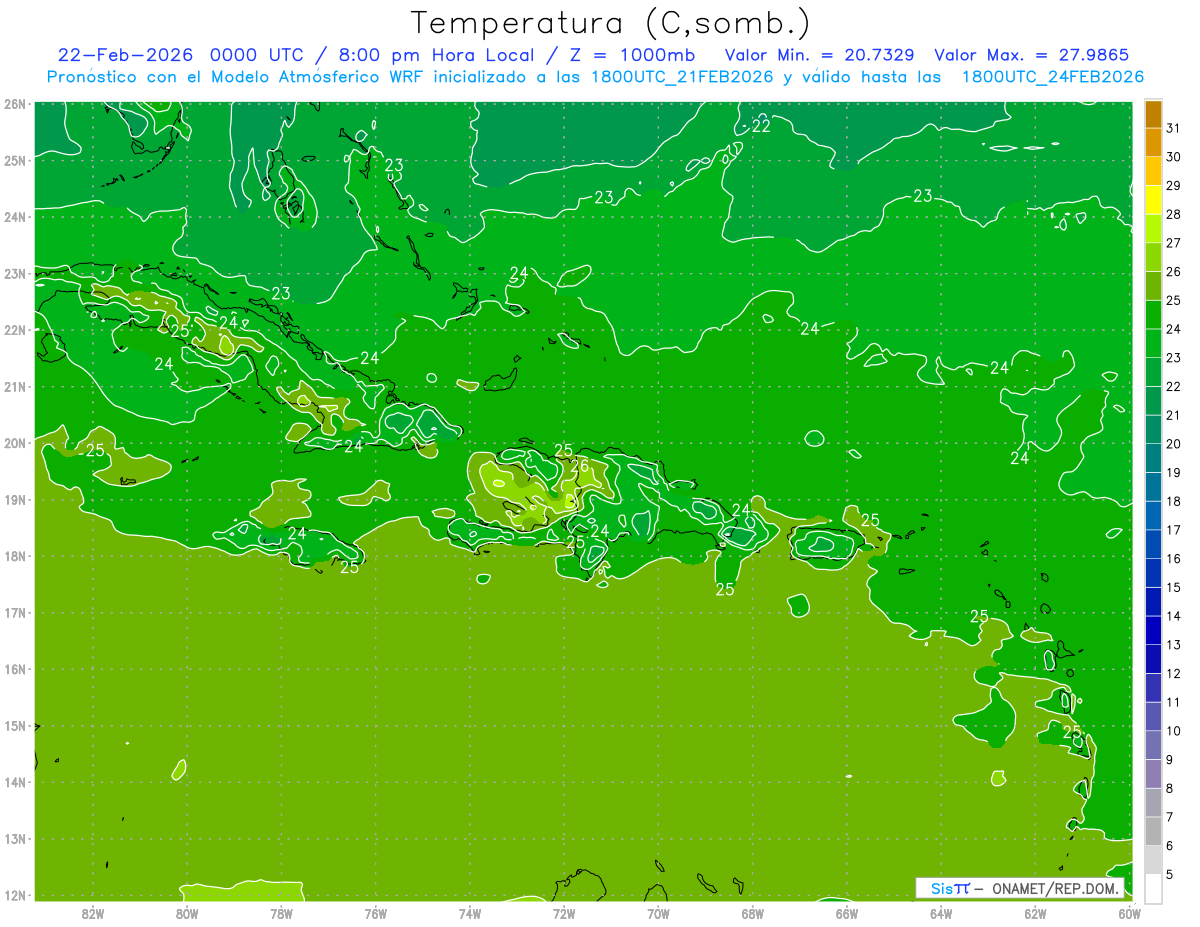
Task: Click the legend swatch between 28 and 29
Action: pos(1154,200)
